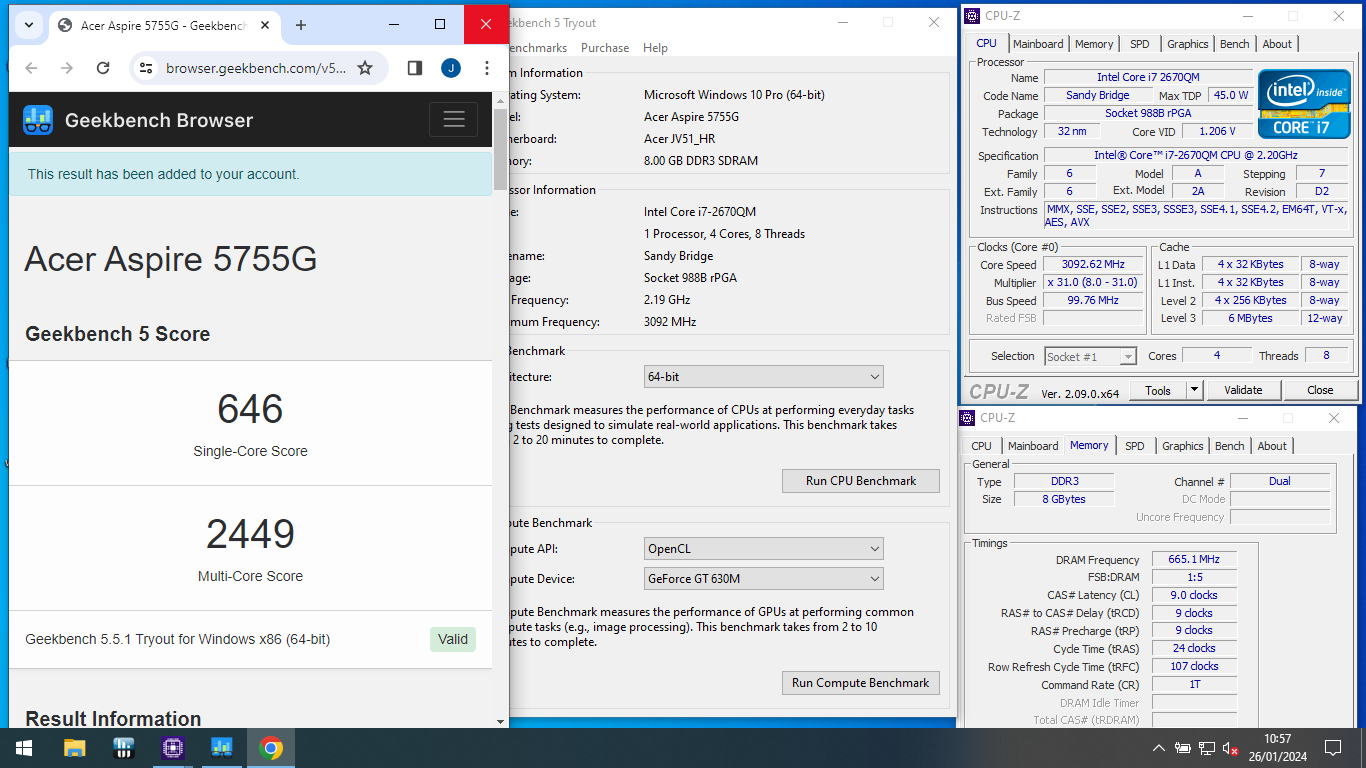Open the Geekbench hamburger navigation menu
Image resolution: width=1366 pixels, height=768 pixels.
pos(454,120)
